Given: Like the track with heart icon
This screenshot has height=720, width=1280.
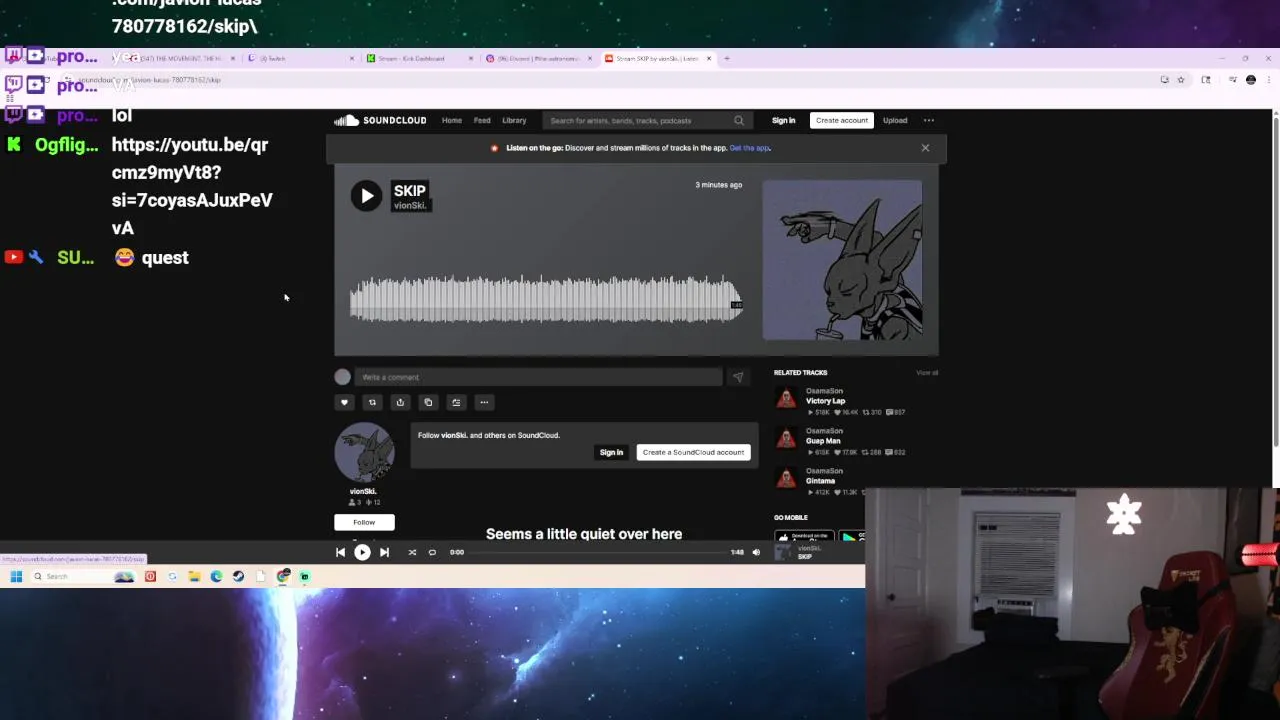Looking at the screenshot, I should tap(344, 402).
